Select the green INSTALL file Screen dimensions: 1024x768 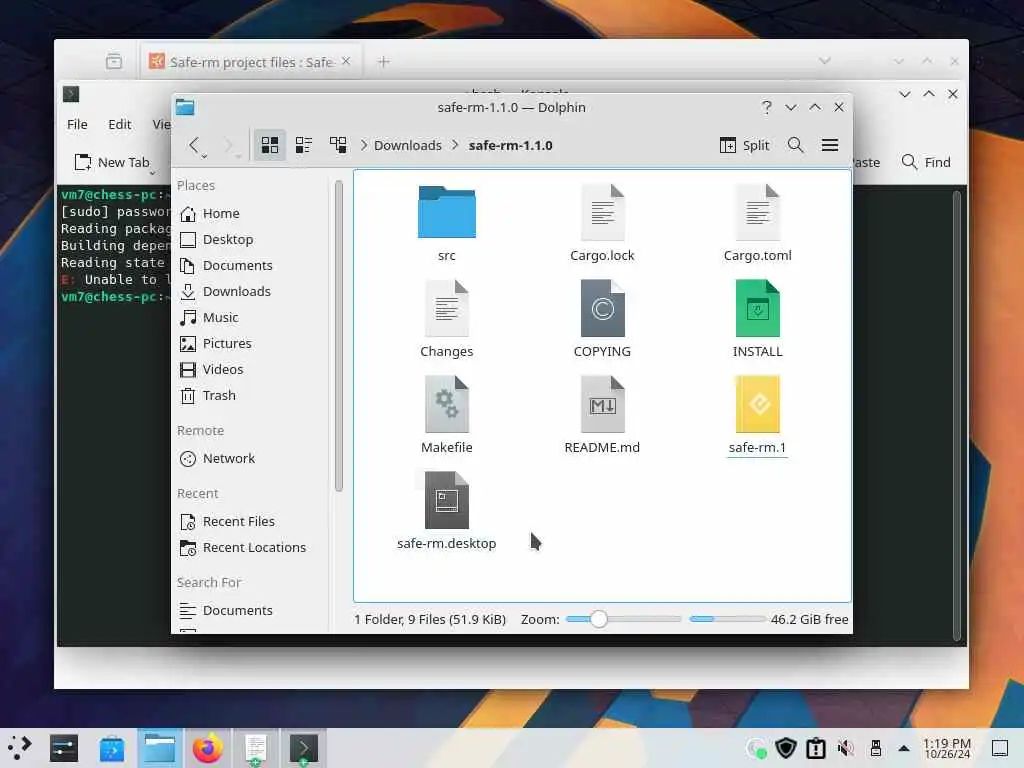[758, 319]
